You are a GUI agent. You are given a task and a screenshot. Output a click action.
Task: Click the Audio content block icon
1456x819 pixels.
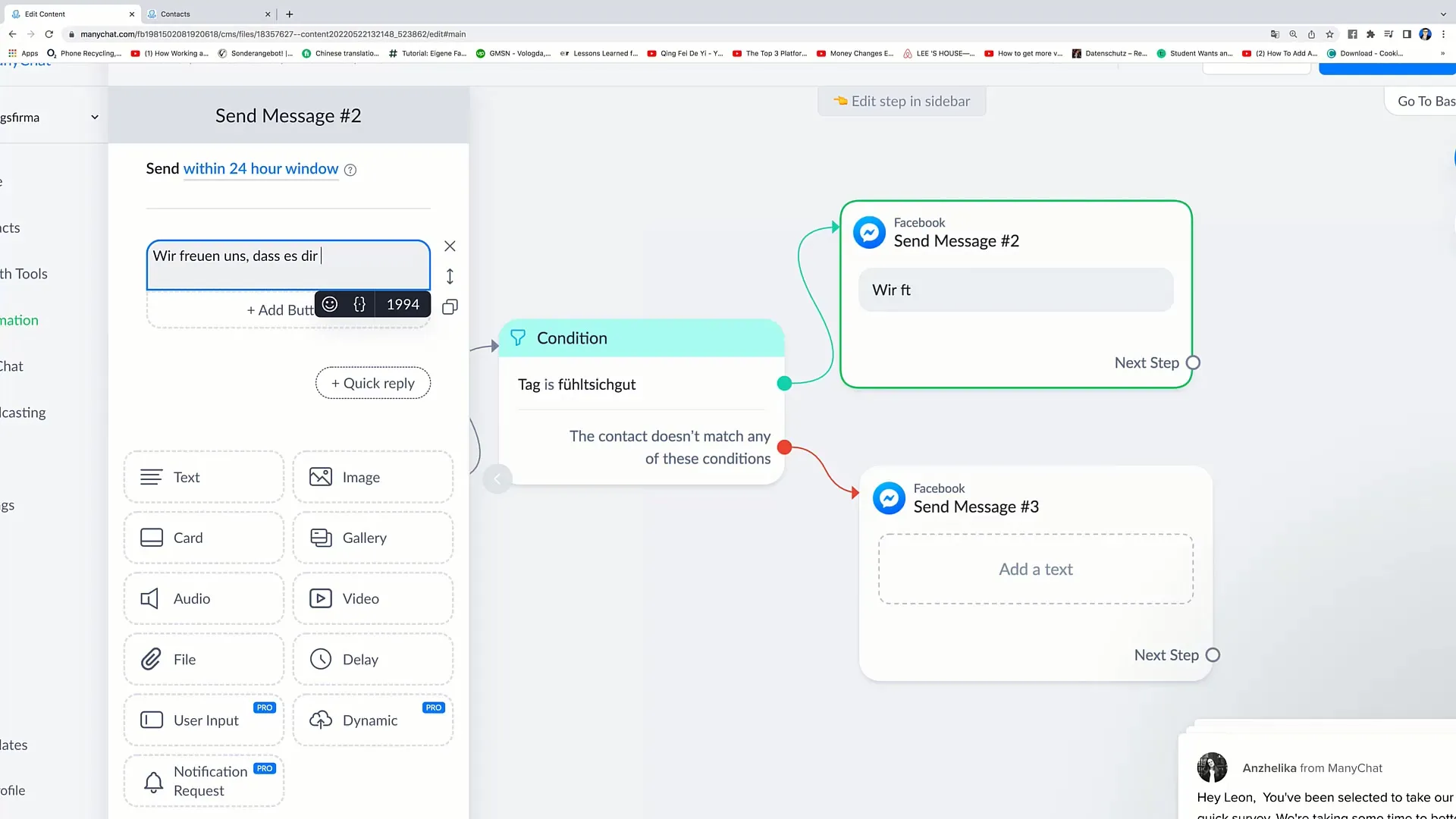152,598
